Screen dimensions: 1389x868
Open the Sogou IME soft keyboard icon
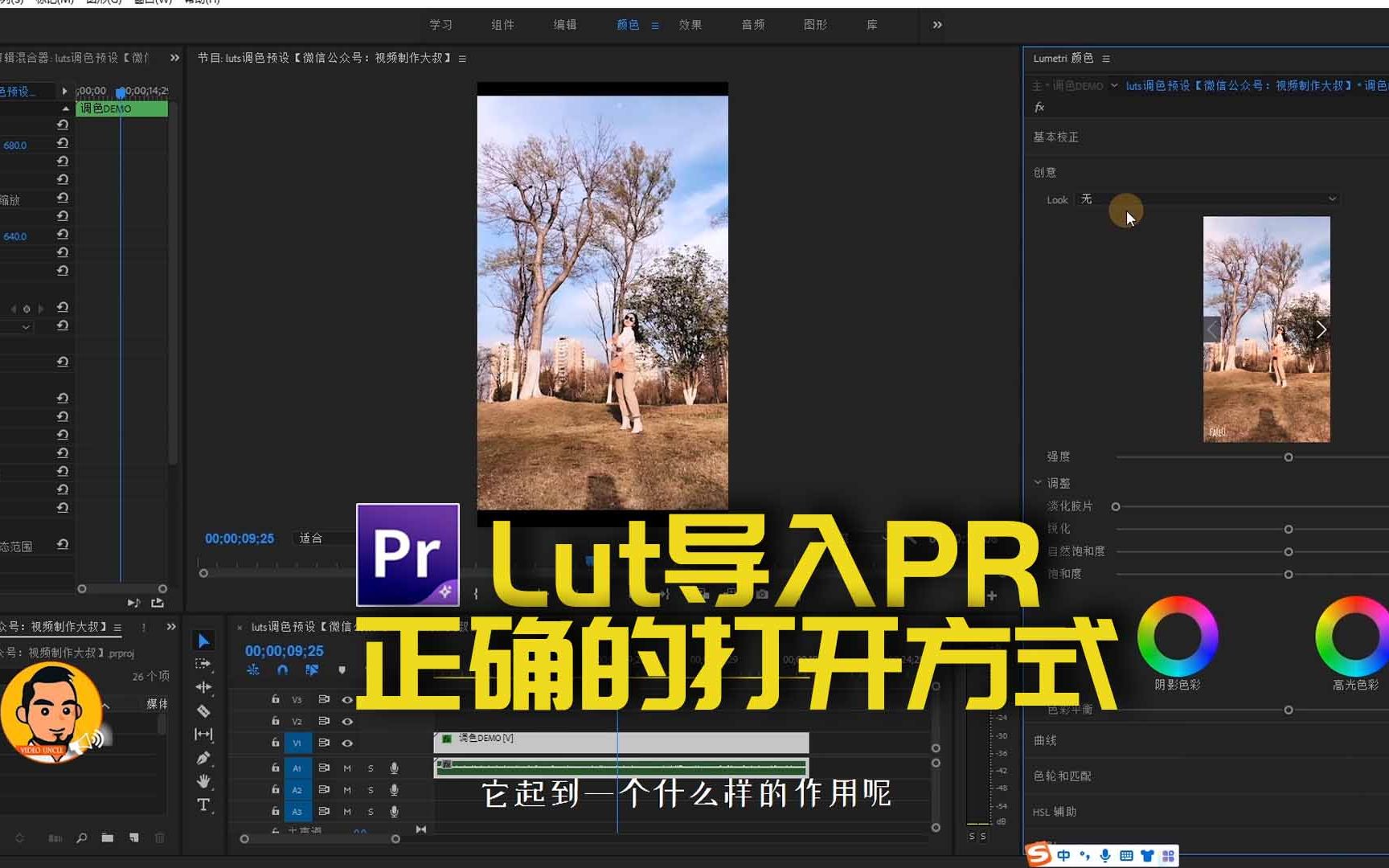tap(1126, 855)
